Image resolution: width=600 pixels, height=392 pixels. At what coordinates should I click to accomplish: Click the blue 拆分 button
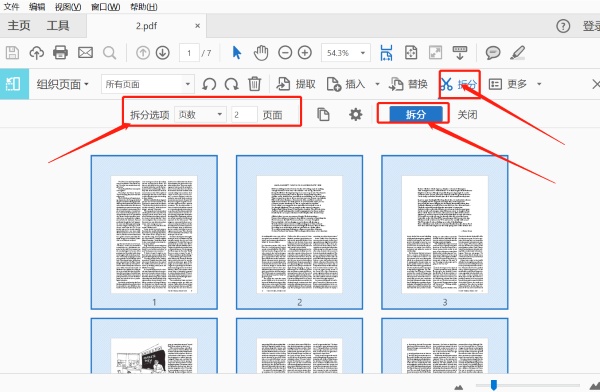click(x=416, y=114)
